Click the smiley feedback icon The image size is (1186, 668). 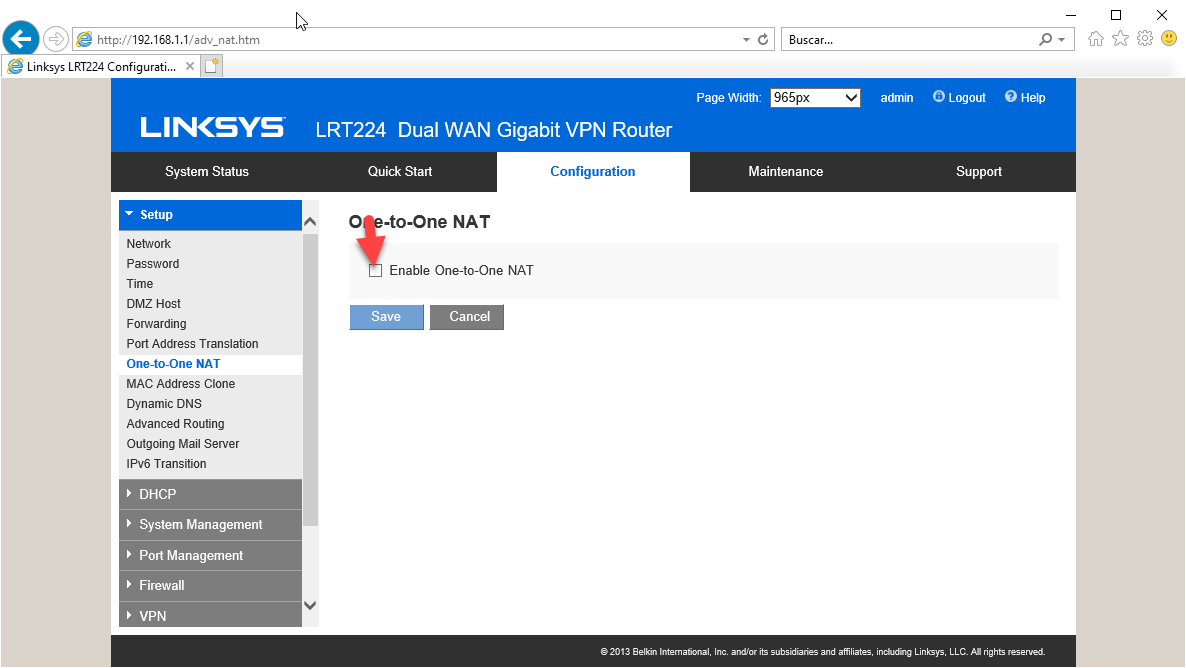click(x=1168, y=39)
